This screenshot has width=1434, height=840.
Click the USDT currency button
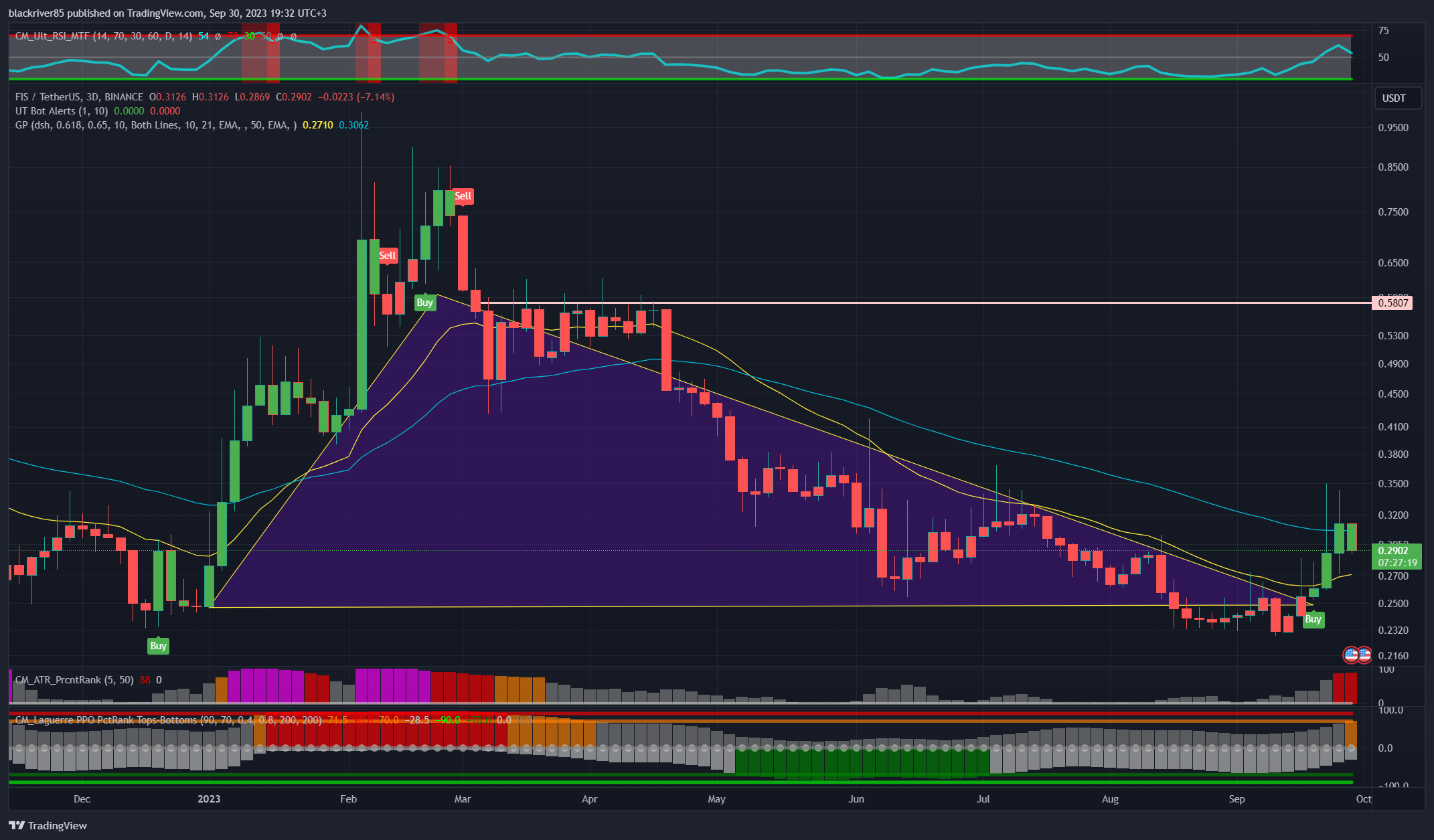(x=1397, y=98)
